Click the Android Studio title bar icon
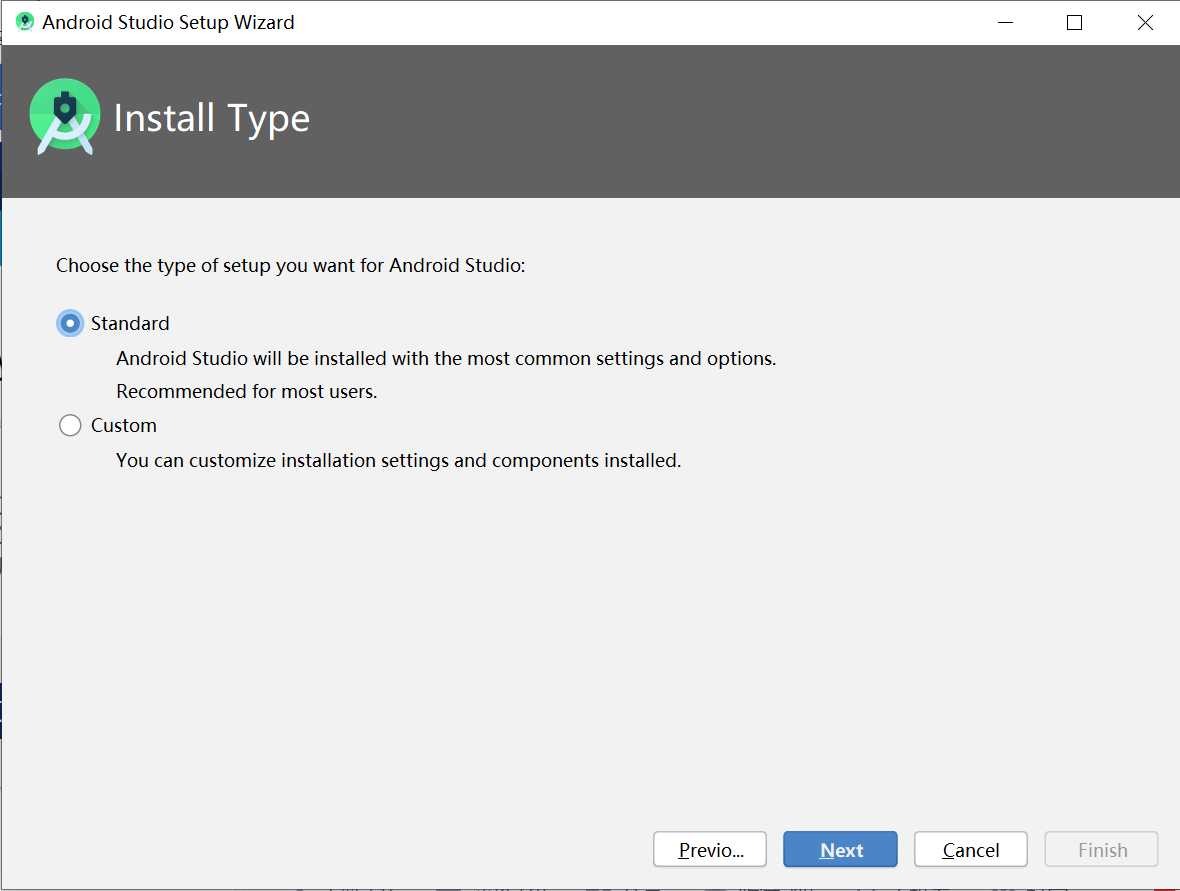 coord(25,22)
